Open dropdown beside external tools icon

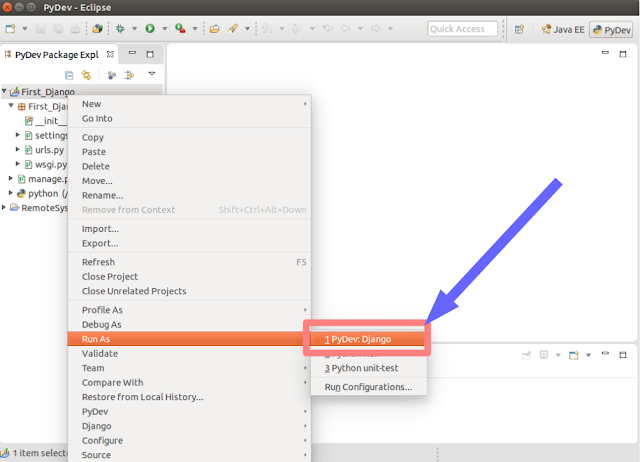coord(195,29)
